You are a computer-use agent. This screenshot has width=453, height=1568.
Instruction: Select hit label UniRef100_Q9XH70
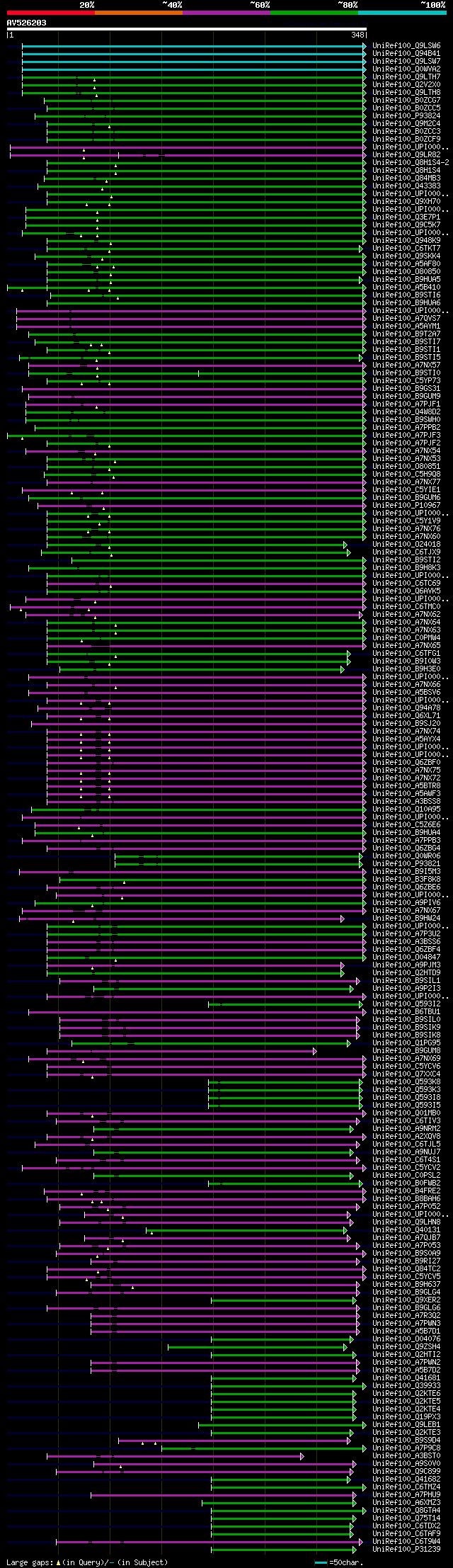click(x=406, y=202)
